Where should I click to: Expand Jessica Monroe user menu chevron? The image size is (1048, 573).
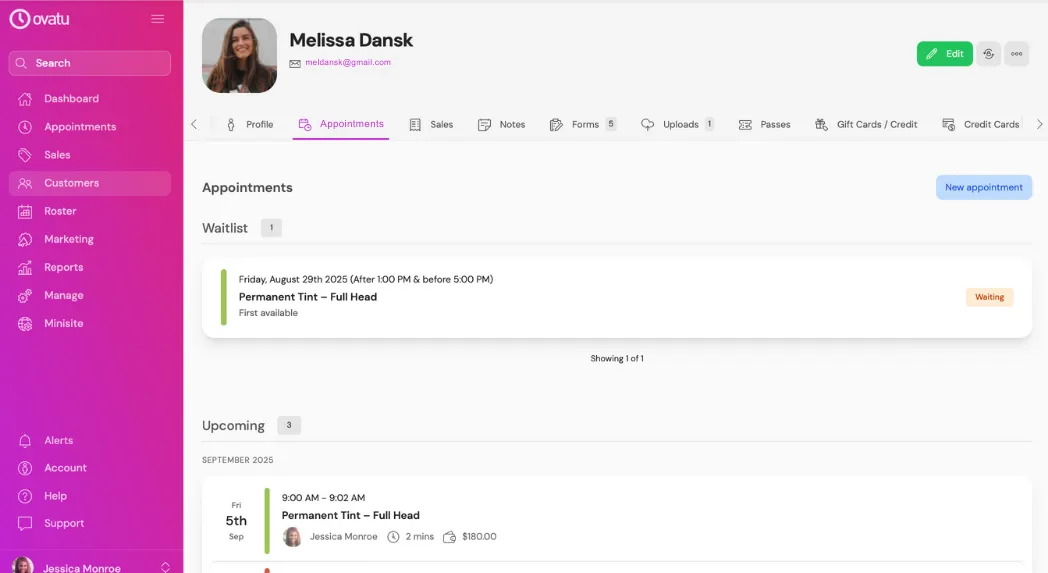tap(165, 568)
